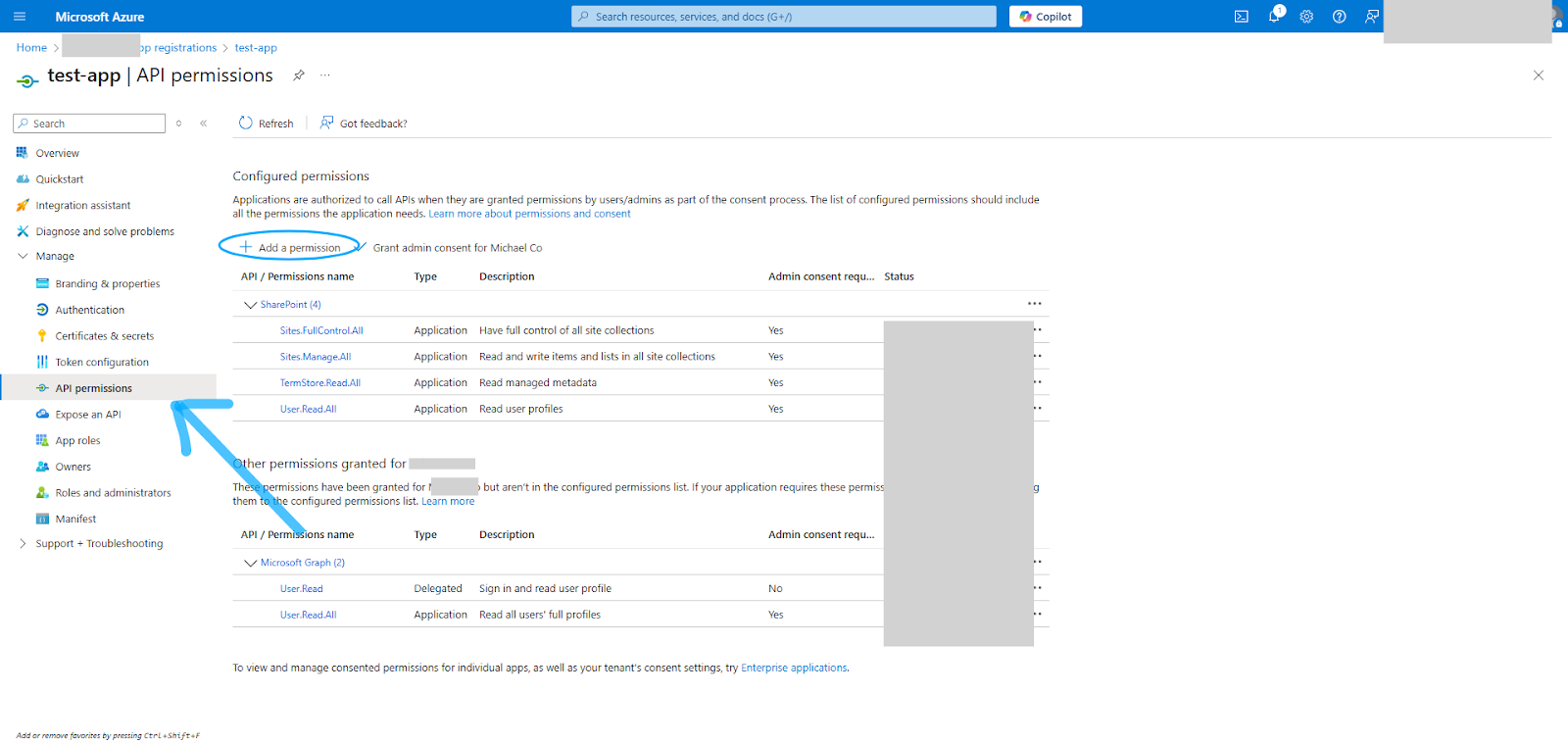The image size is (1568, 744).
Task: Open Owners in the sidebar
Action: (73, 467)
